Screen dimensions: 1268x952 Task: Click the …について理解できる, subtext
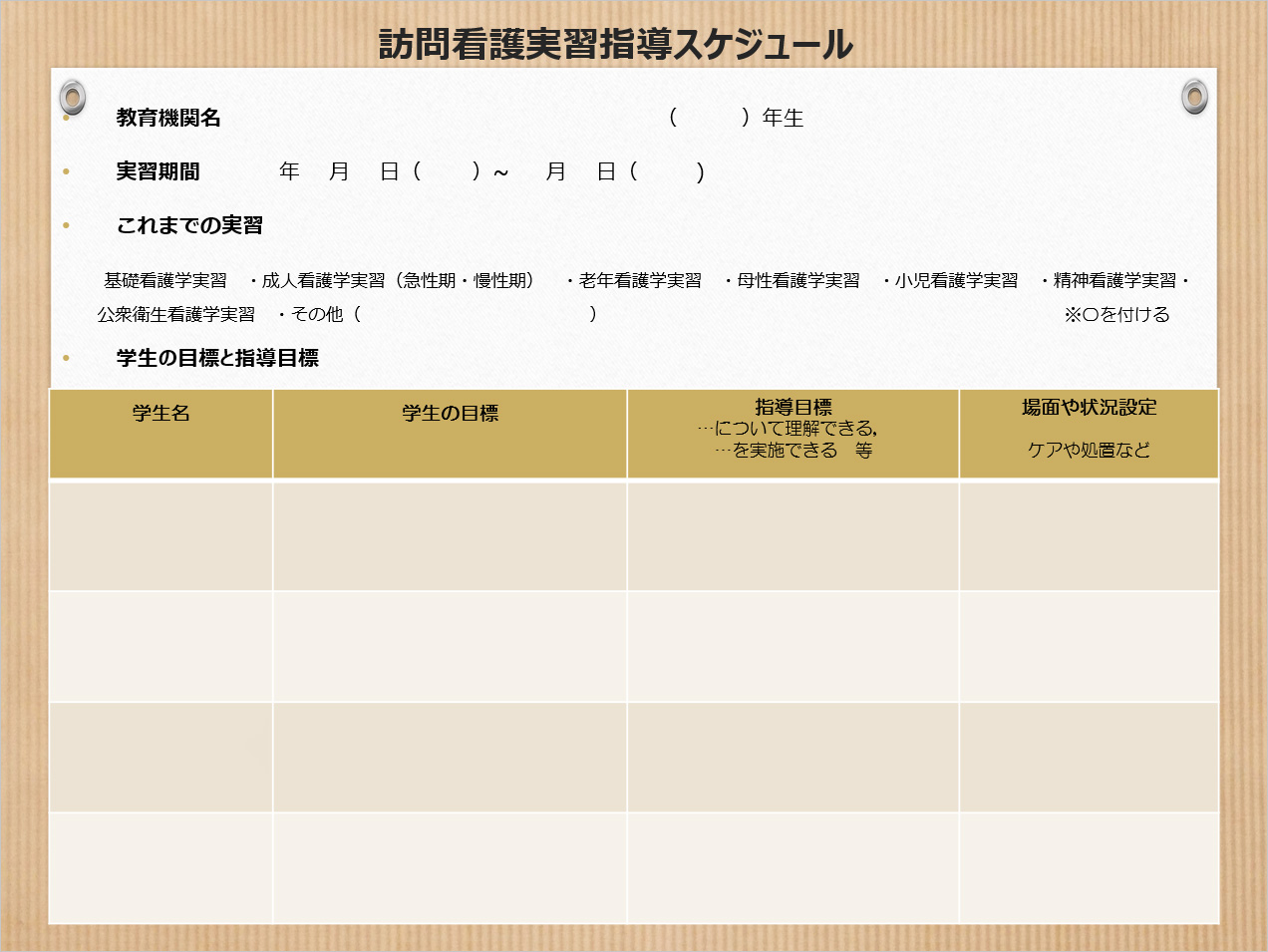788,429
